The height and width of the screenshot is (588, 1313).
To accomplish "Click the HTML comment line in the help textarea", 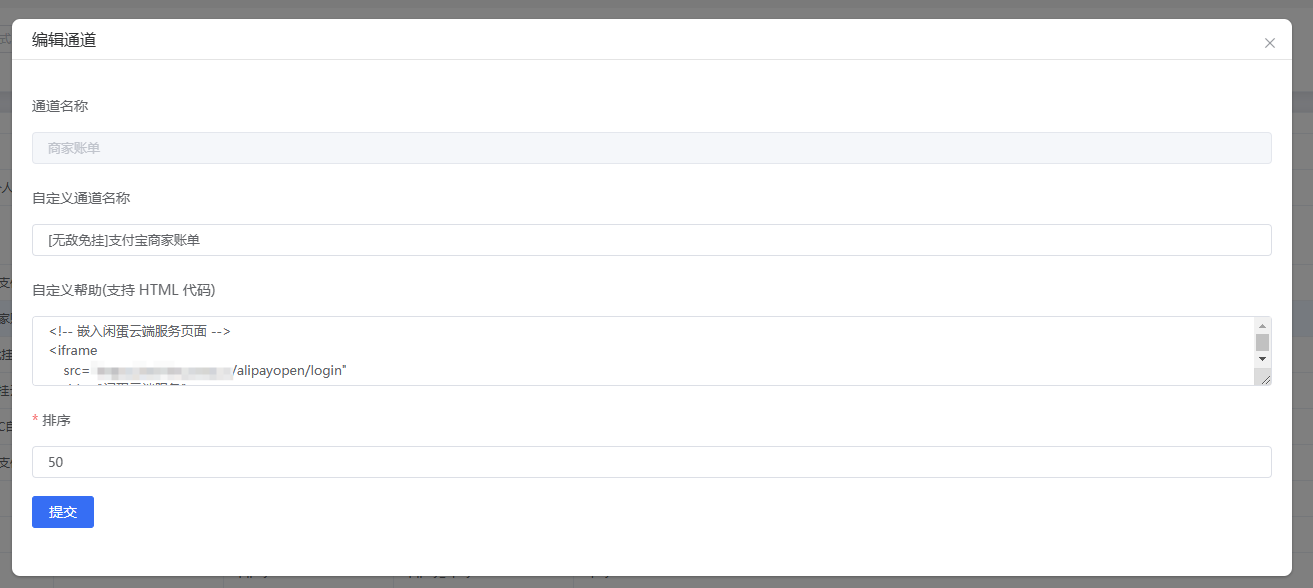I will coord(140,332).
